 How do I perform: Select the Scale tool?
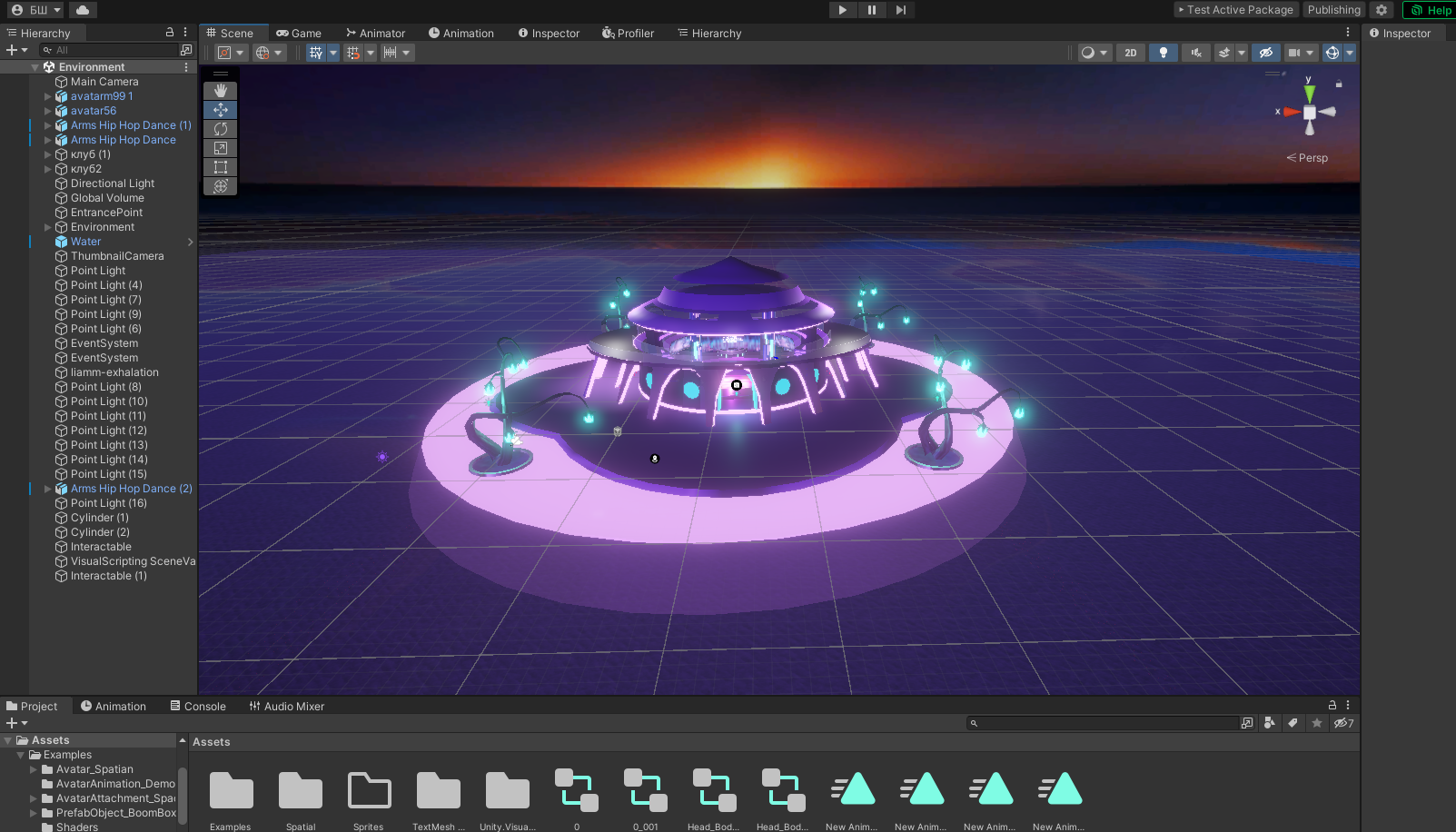(x=220, y=148)
